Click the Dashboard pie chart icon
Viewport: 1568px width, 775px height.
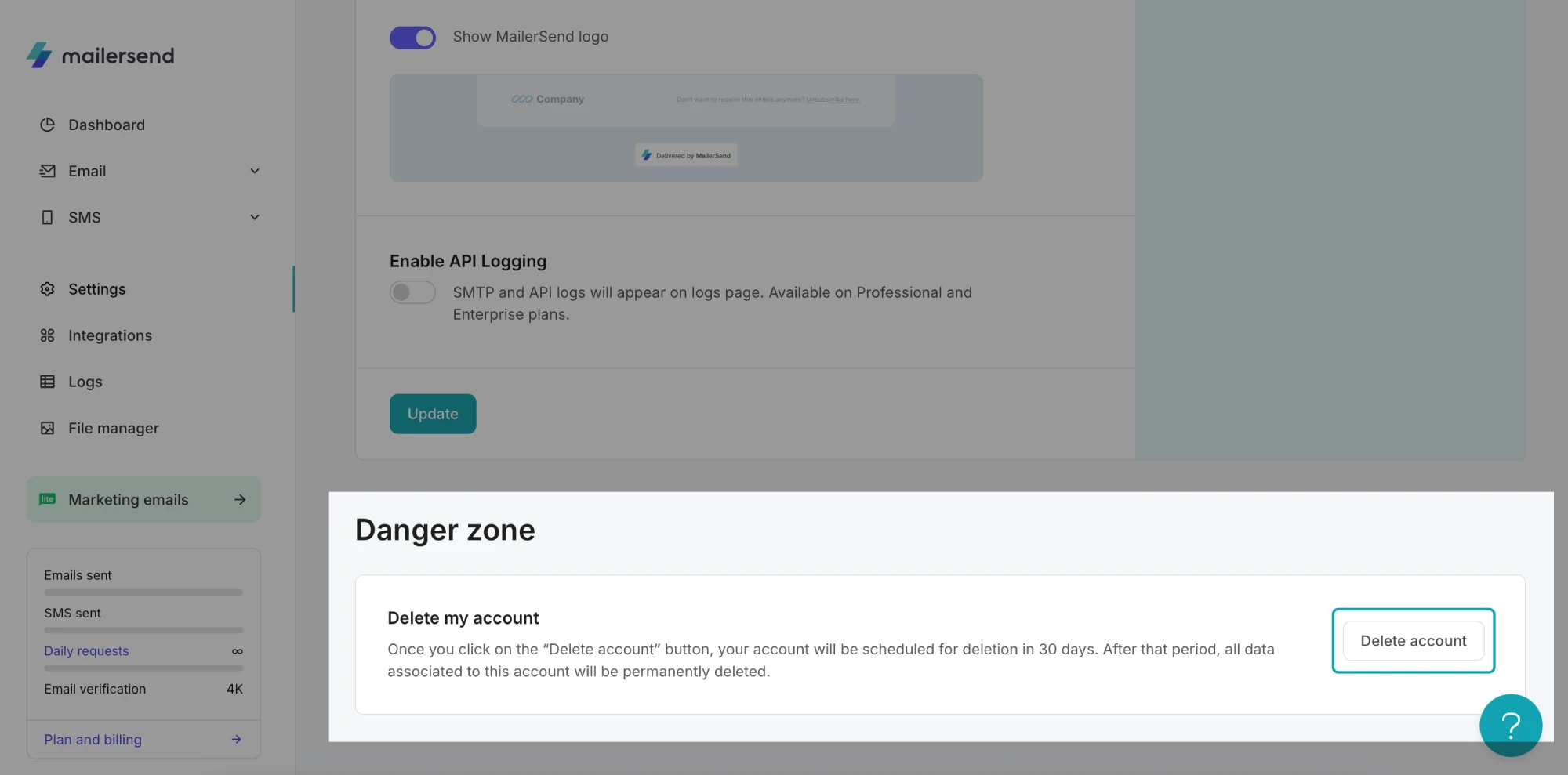[48, 125]
